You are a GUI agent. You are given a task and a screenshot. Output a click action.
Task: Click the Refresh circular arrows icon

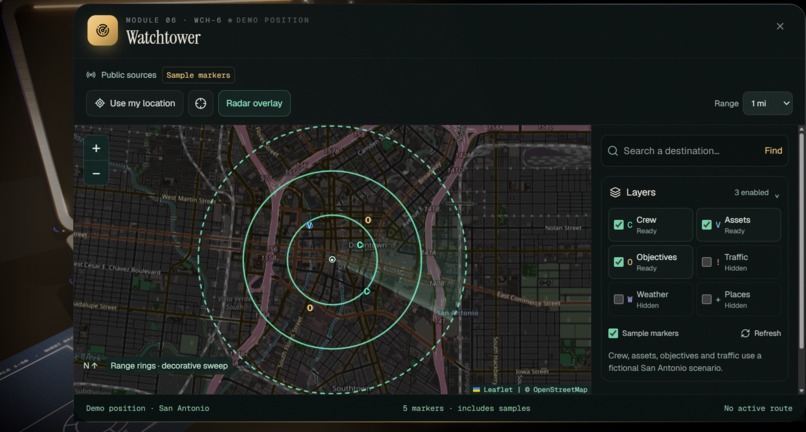(x=745, y=333)
